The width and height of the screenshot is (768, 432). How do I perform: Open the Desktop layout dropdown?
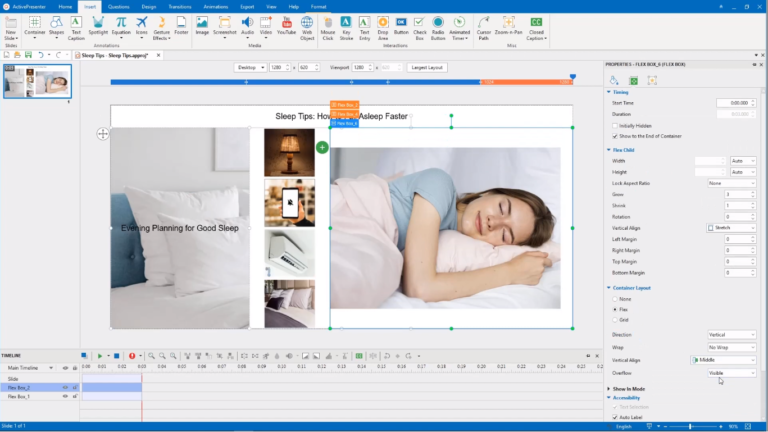coord(250,68)
